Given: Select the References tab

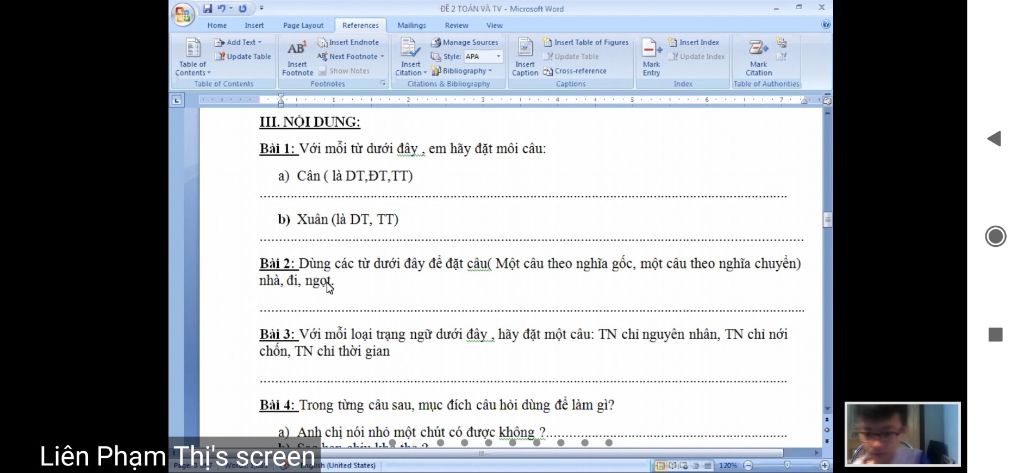Looking at the screenshot, I should click(360, 25).
